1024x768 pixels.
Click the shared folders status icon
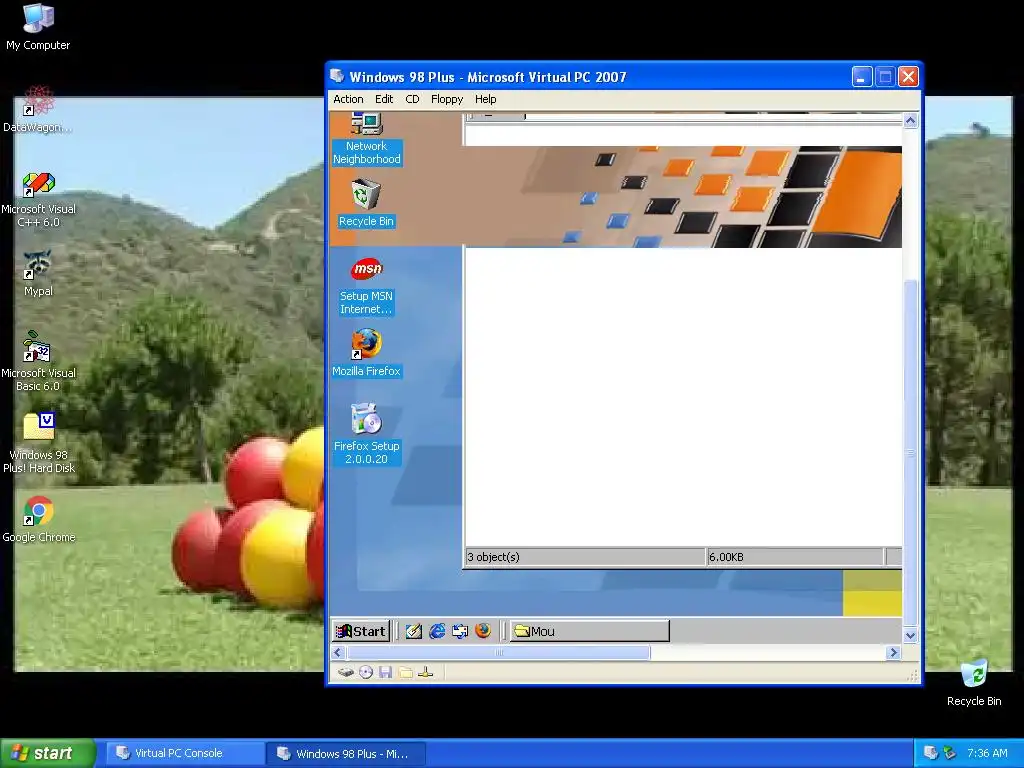(406, 672)
